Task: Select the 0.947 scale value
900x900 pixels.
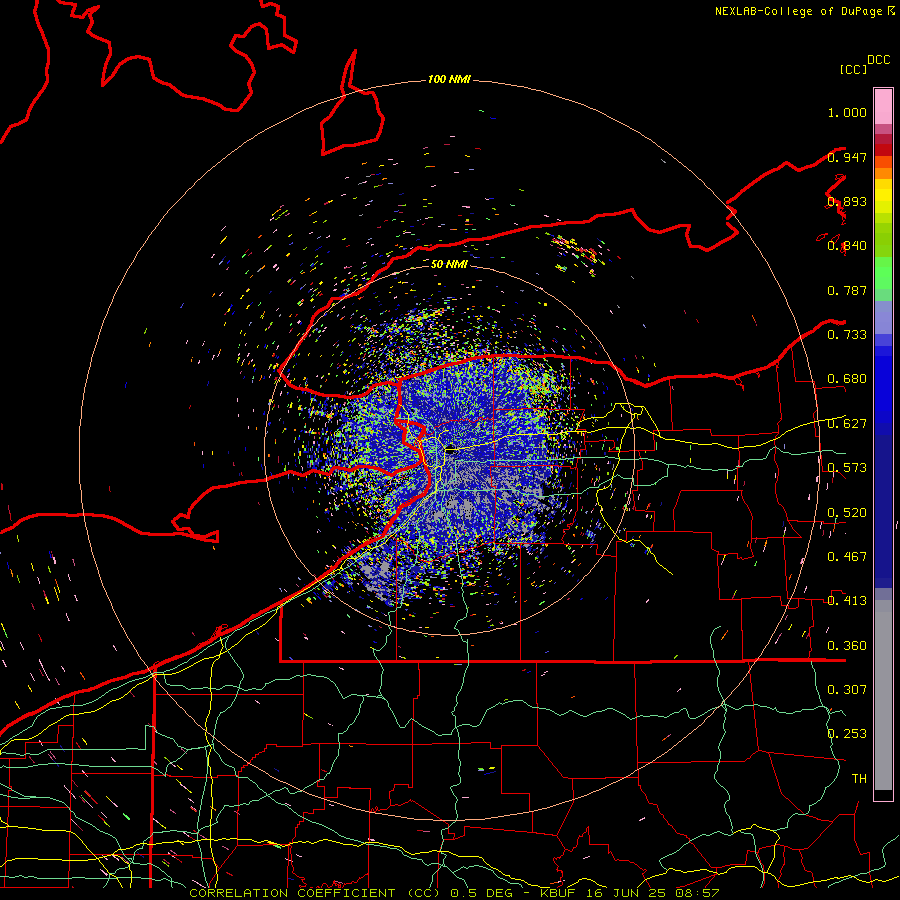Action: click(847, 157)
